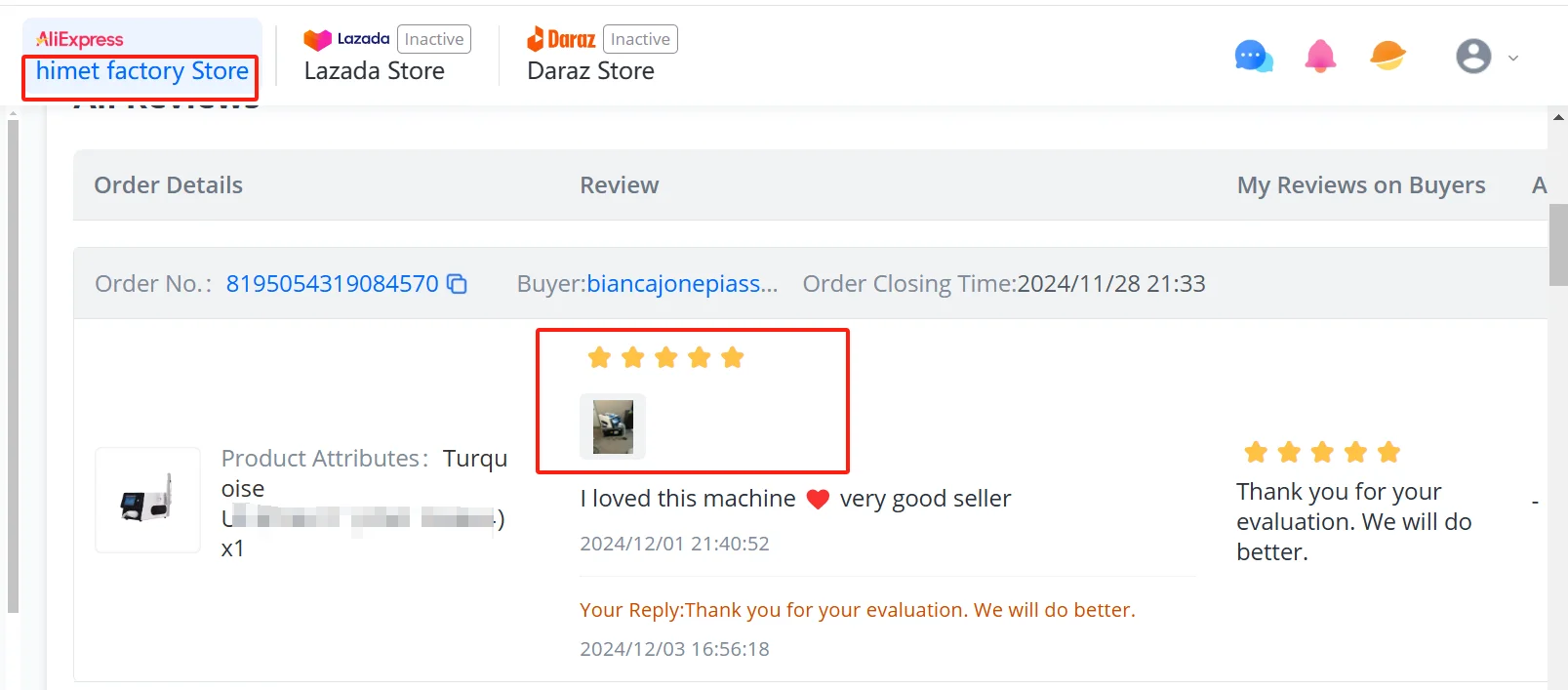Click the Lazada logo
The height and width of the screenshot is (690, 1568).
346,39
